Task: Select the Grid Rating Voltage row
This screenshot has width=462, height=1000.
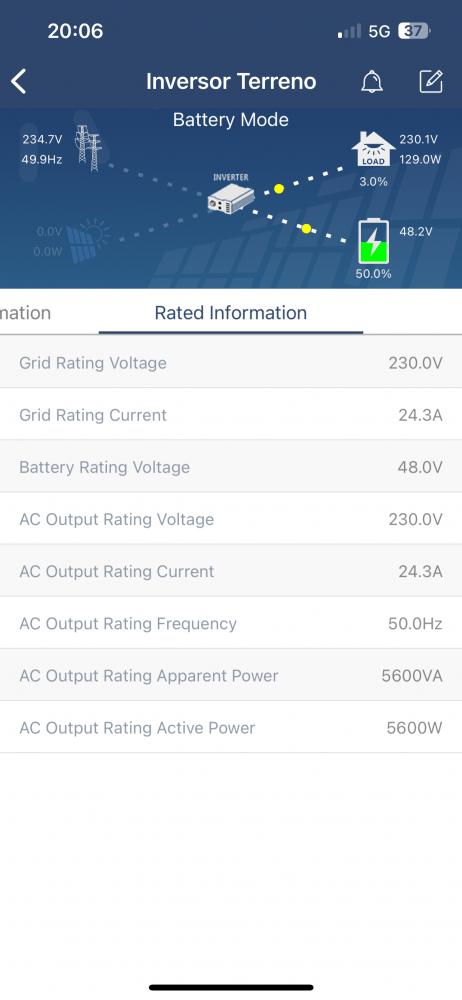Action: click(x=231, y=362)
